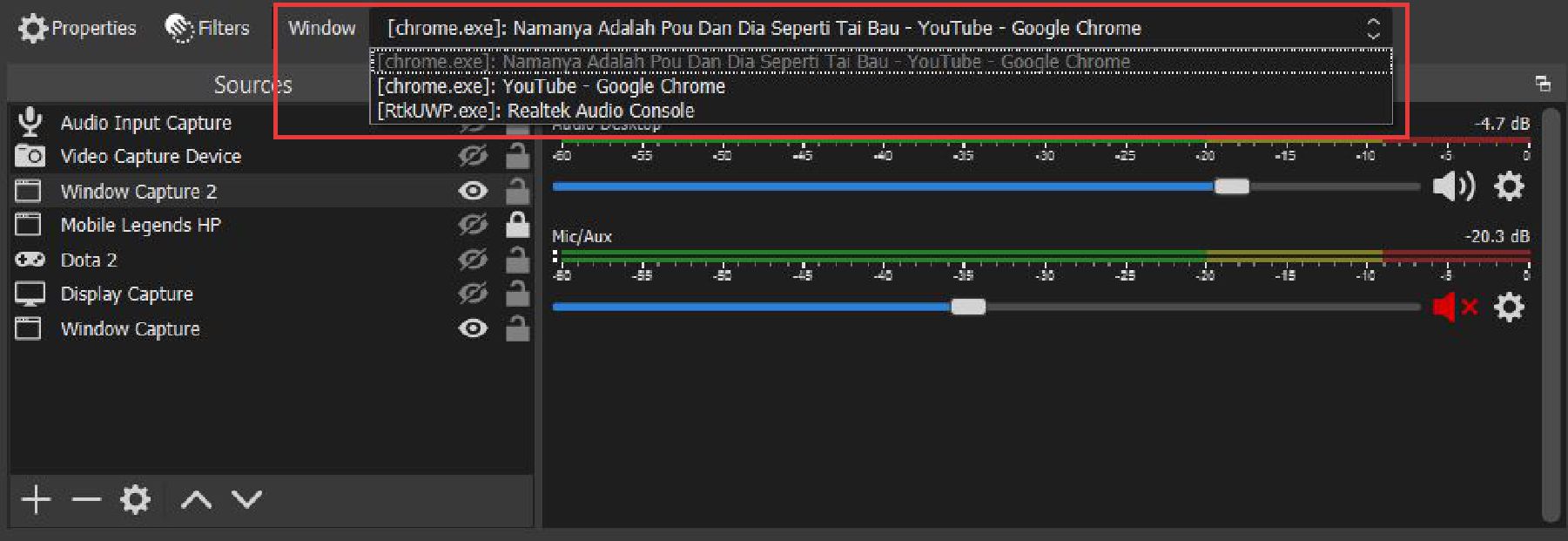Pop out the audio mixer dock icon

click(1544, 85)
